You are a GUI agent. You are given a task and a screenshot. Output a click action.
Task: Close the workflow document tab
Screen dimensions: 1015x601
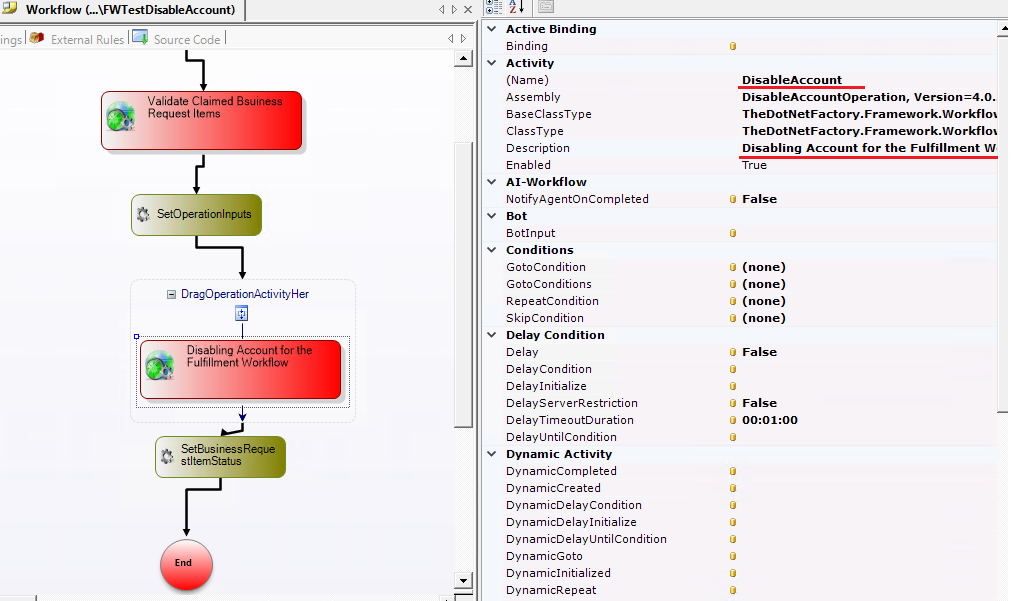click(x=468, y=10)
